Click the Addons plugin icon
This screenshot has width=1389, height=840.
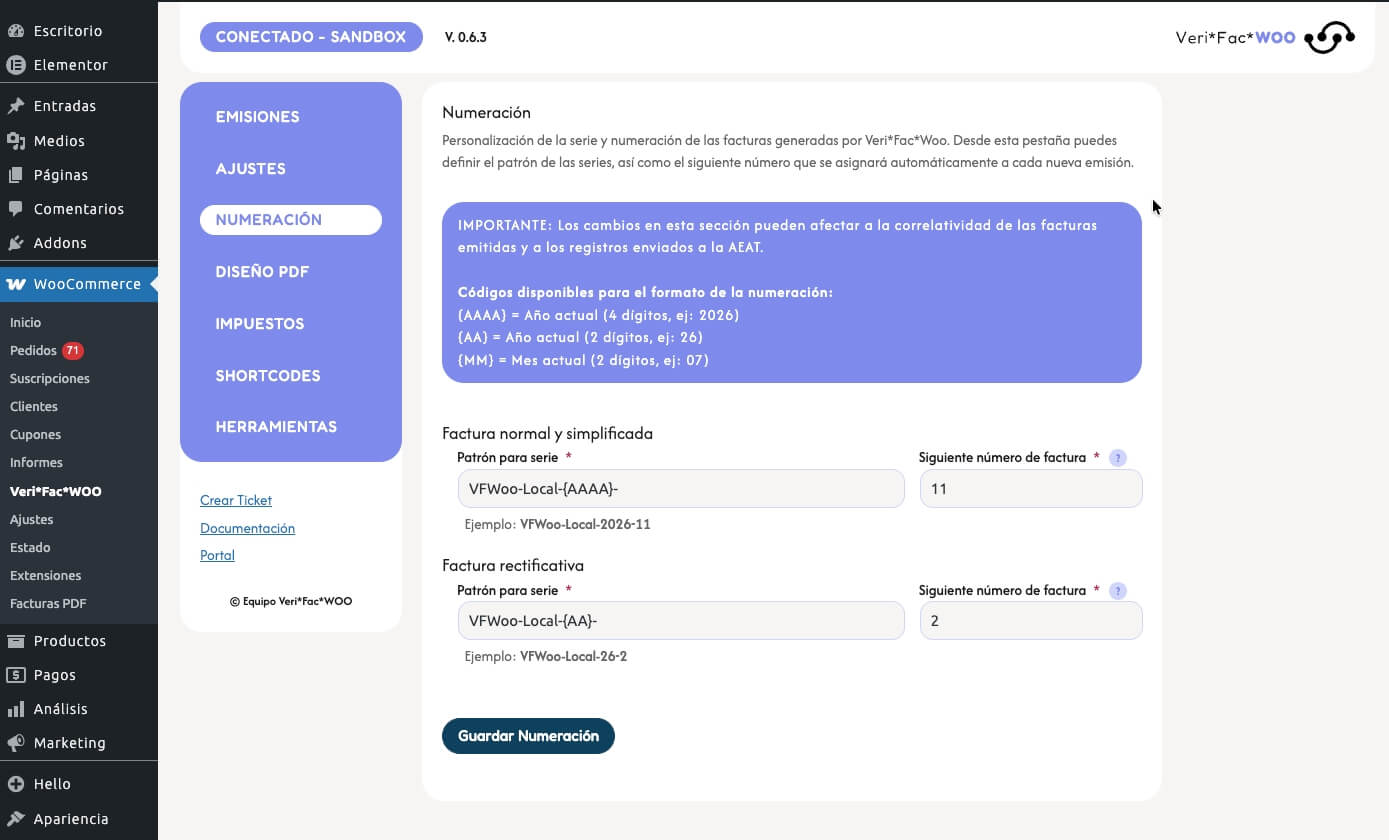16,243
